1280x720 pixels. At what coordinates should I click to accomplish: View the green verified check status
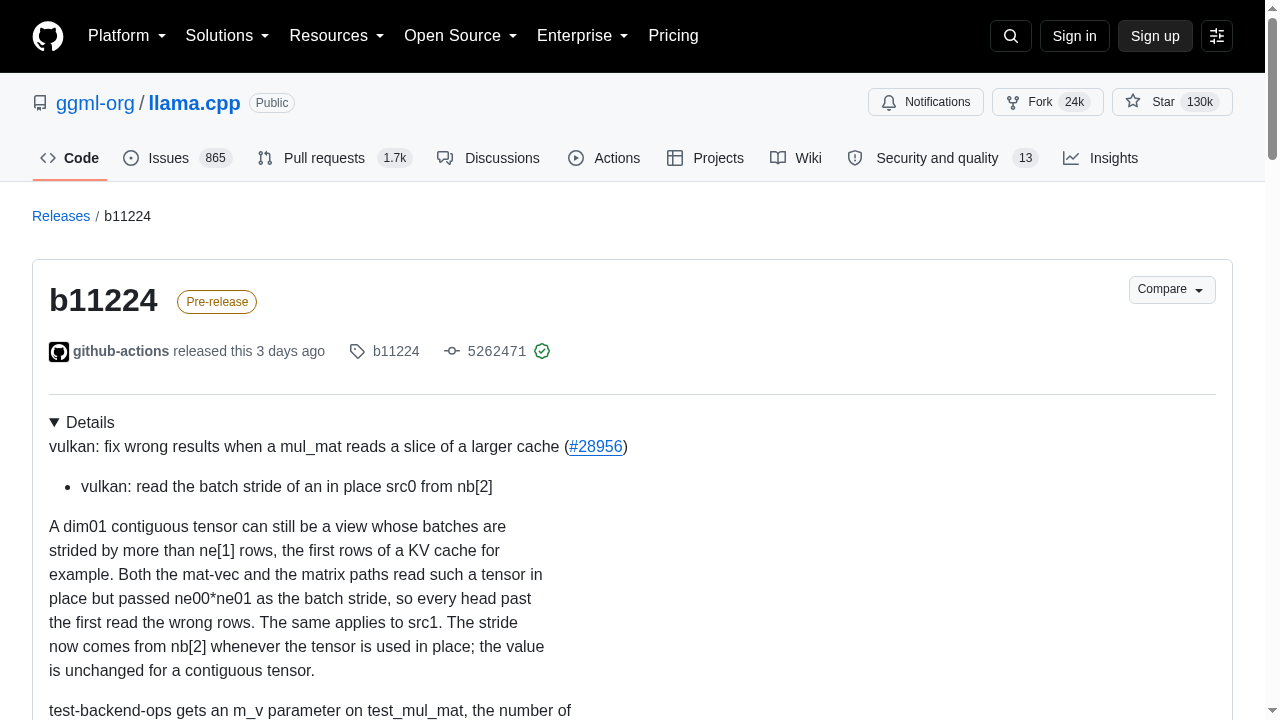click(x=542, y=351)
